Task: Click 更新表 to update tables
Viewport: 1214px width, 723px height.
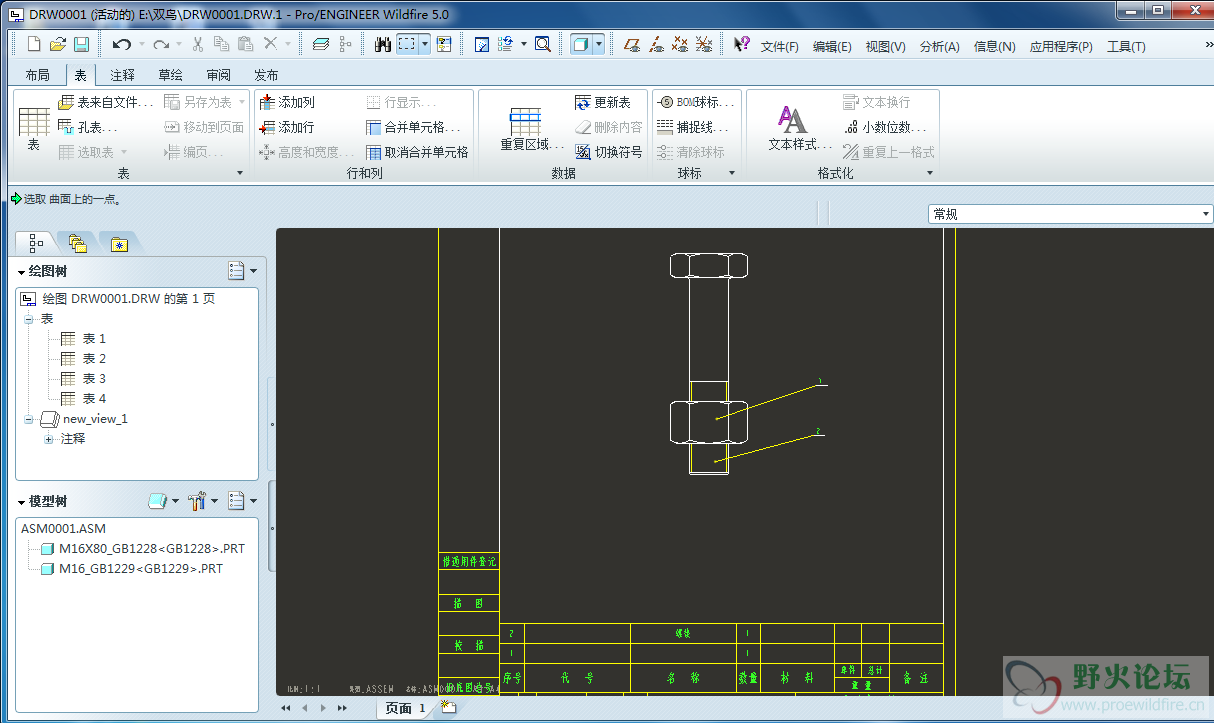Action: coord(603,102)
